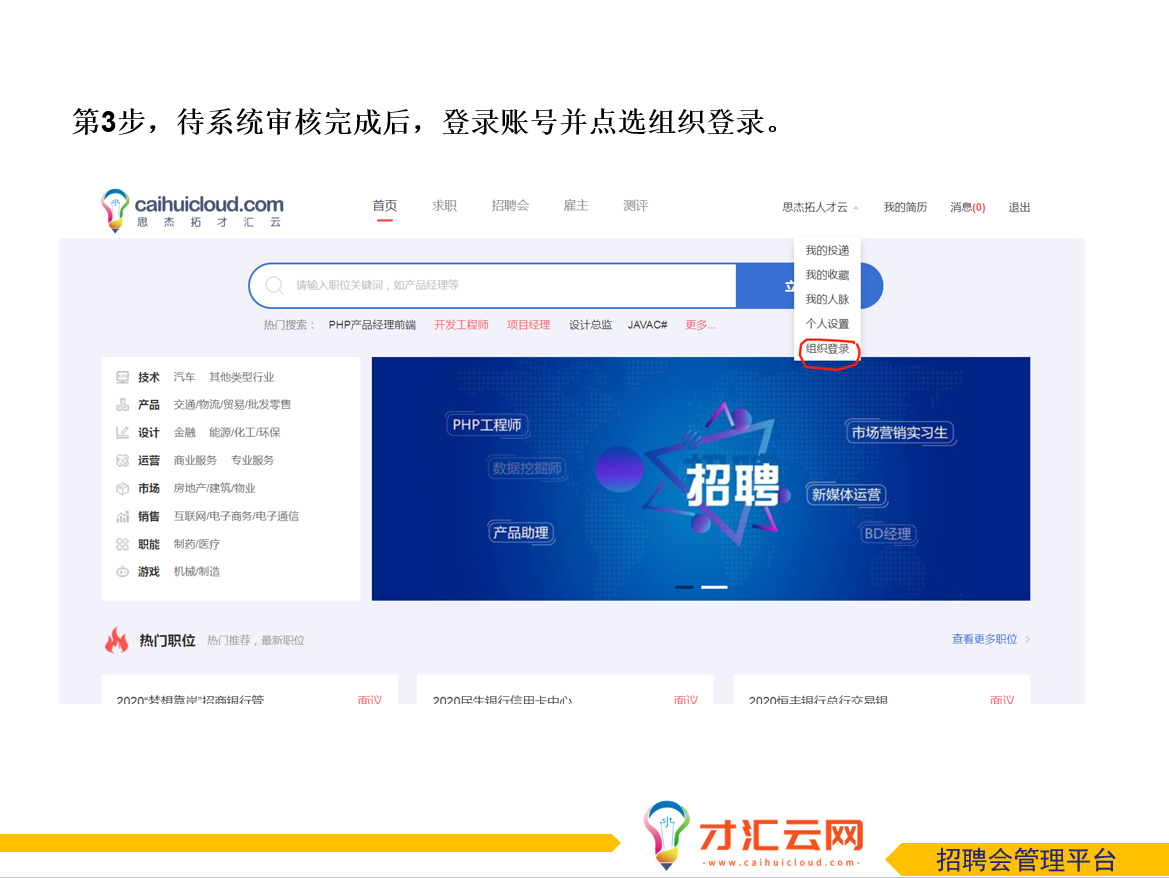Switch to the first banner carousel indicator

click(x=684, y=587)
